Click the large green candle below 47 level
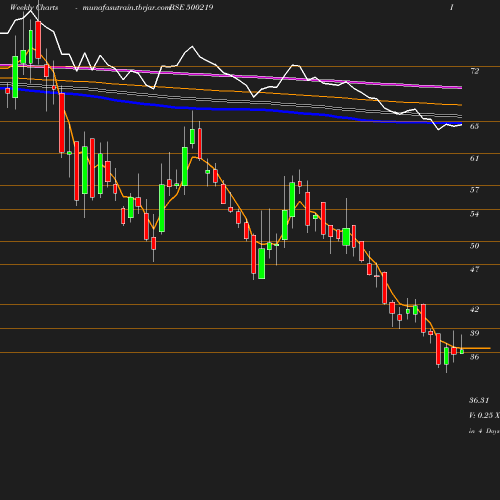 pyautogui.click(x=262, y=264)
